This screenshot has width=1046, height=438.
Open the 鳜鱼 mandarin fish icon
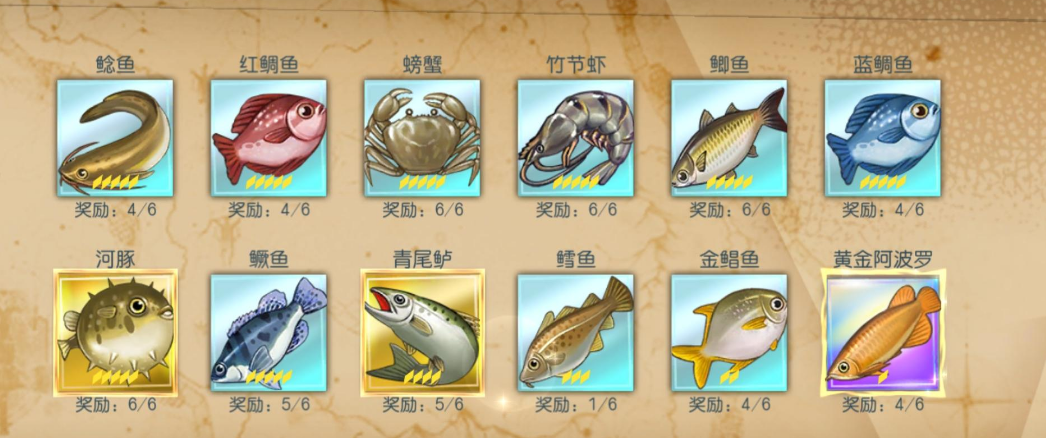269,333
